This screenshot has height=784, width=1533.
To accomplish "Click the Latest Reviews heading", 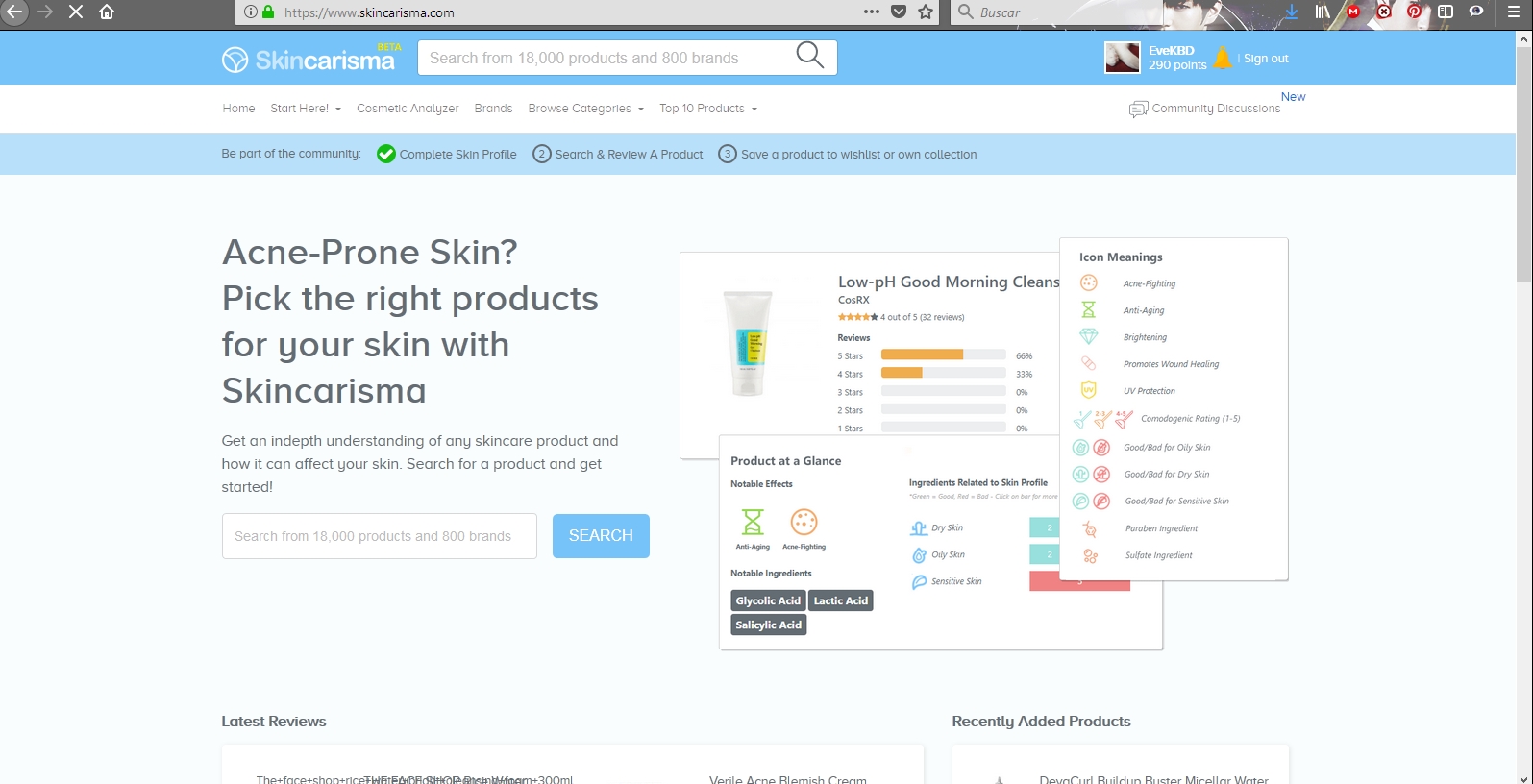I will coord(274,722).
